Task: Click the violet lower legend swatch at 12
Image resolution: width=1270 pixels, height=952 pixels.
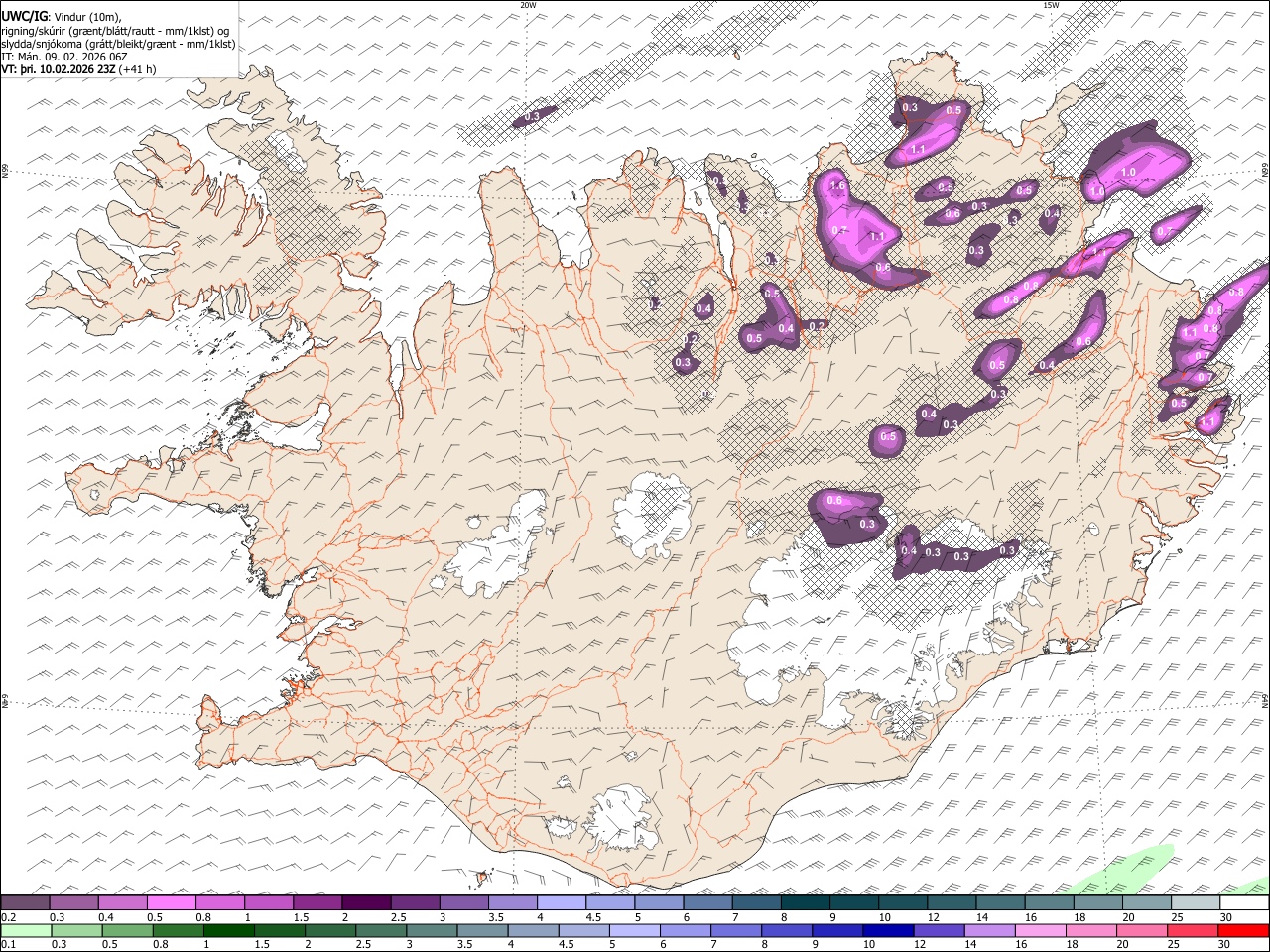Action: tap(938, 930)
